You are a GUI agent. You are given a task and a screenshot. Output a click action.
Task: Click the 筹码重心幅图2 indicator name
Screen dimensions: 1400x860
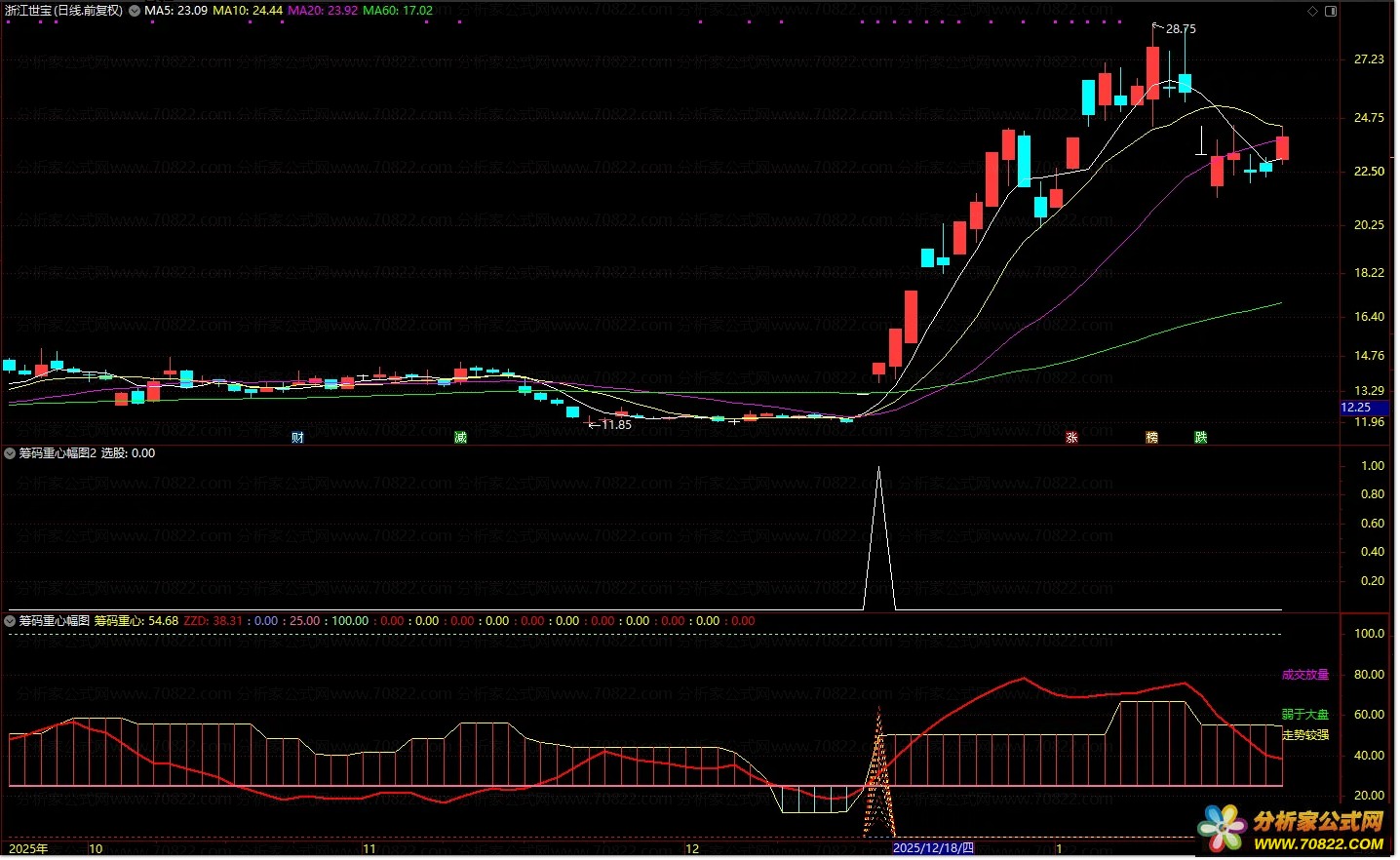58,453
